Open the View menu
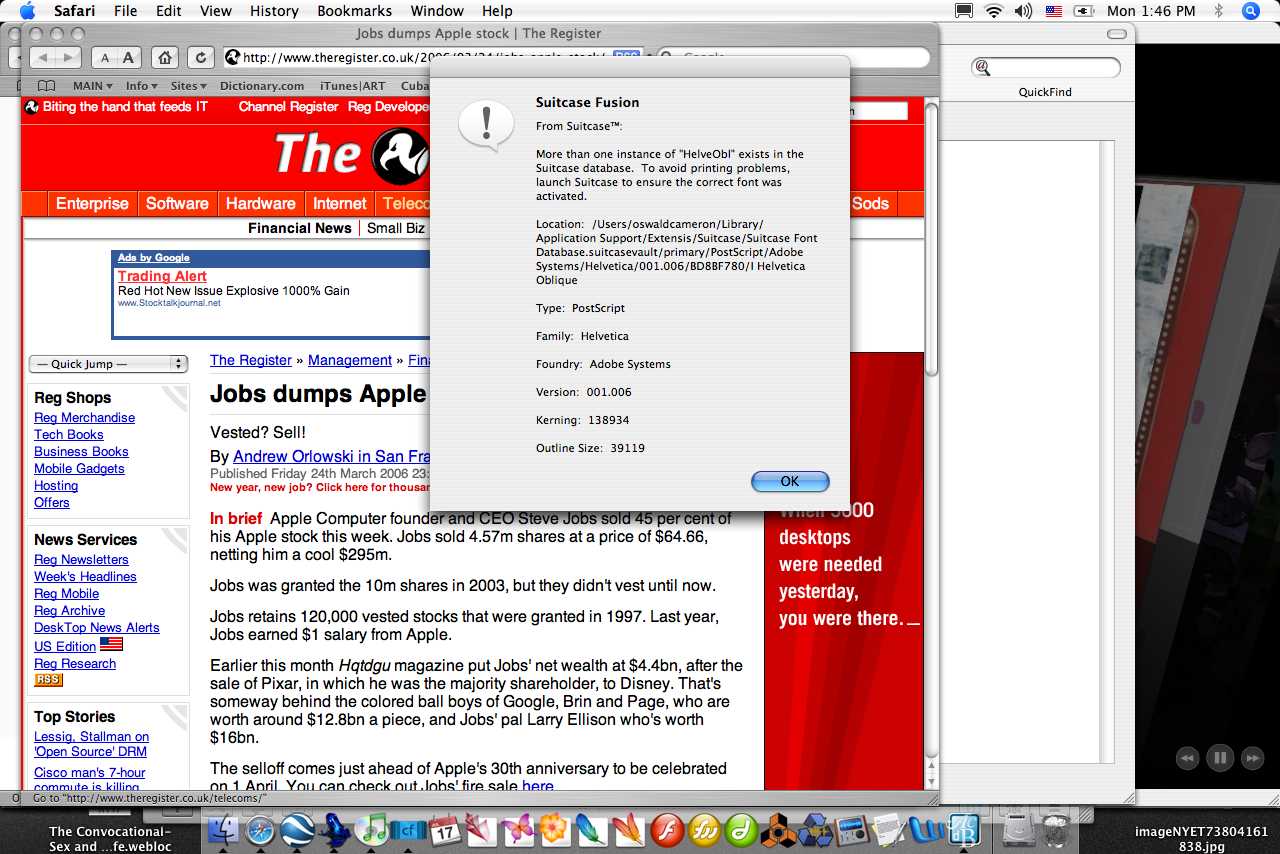The width and height of the screenshot is (1280, 854). [x=216, y=11]
